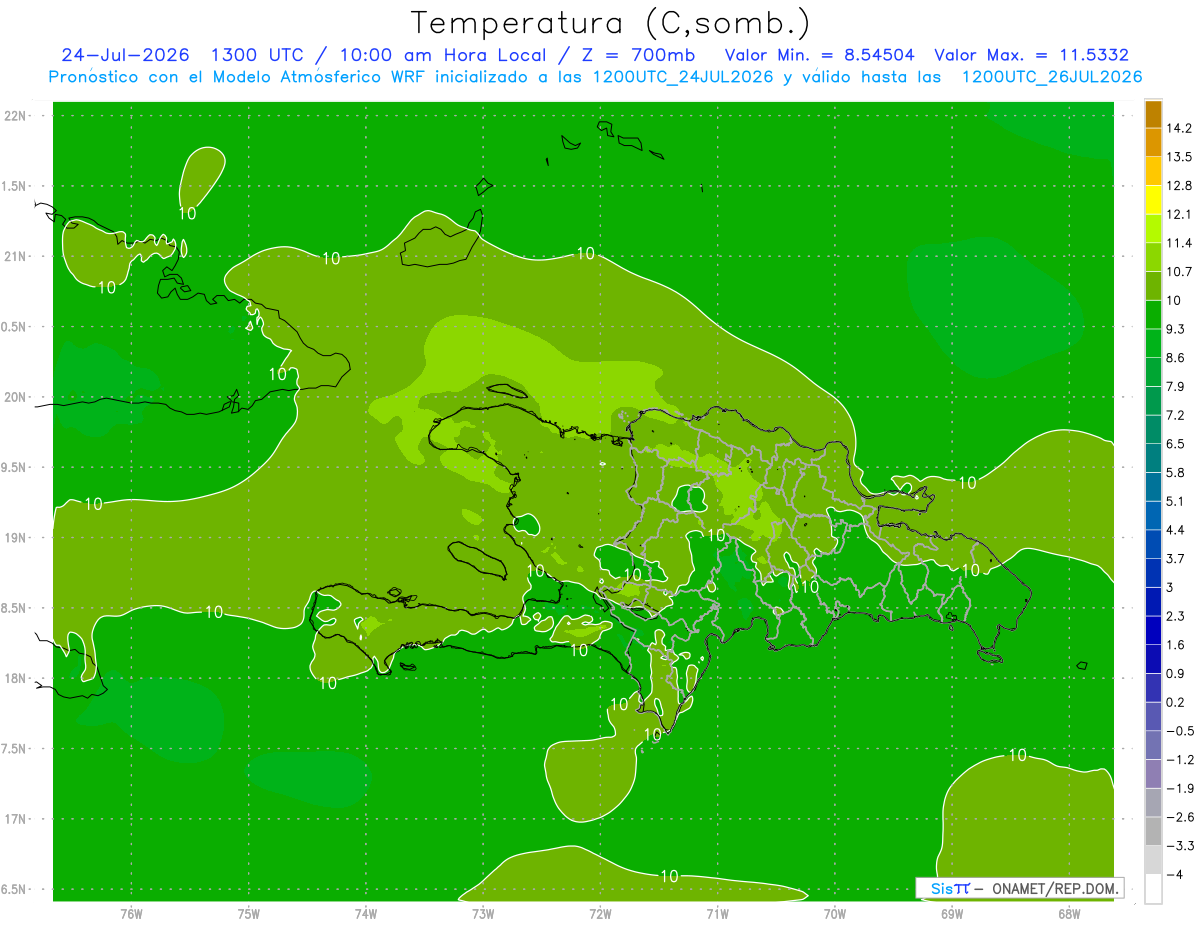Pick the legend swatch between 11.4 and 10.7
The image size is (1200, 927).
[x=1153, y=256]
